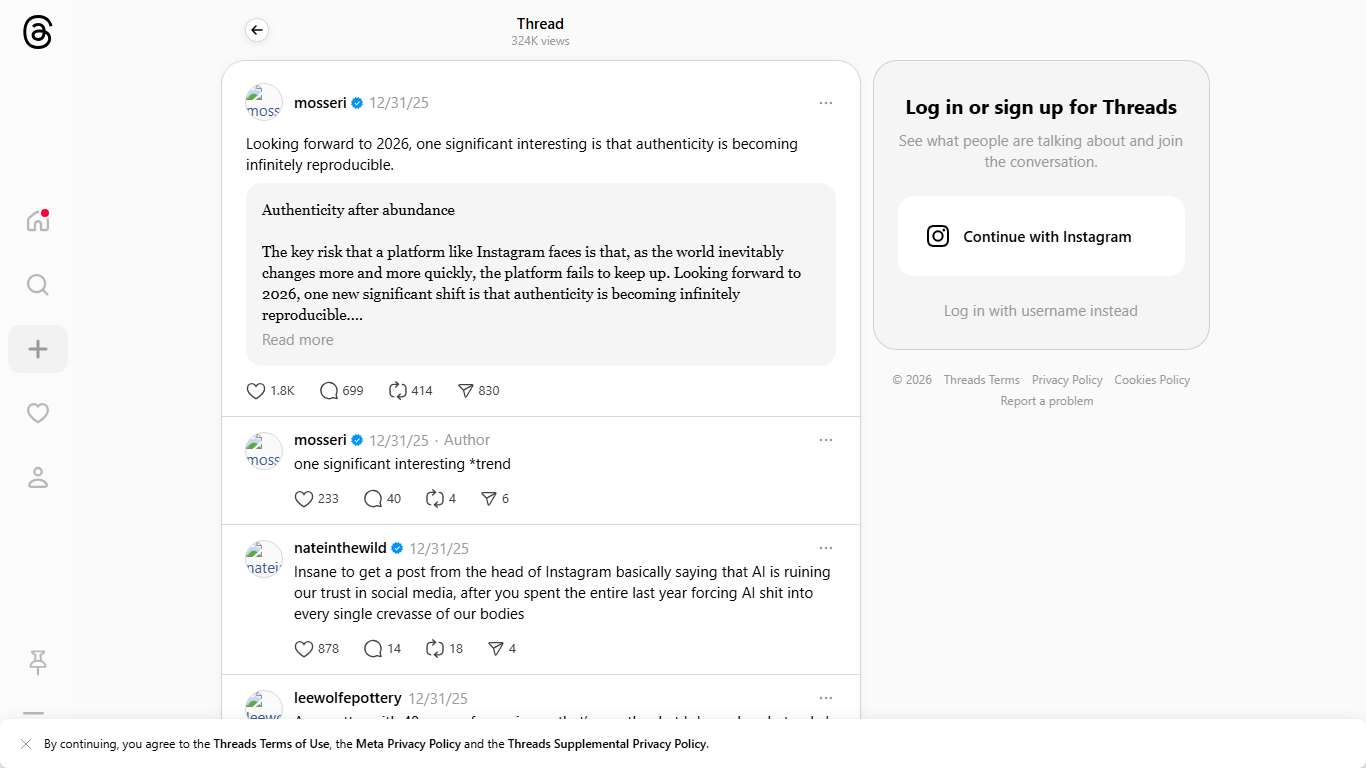Like mosseri's main post with 1.8K likes

(x=256, y=391)
